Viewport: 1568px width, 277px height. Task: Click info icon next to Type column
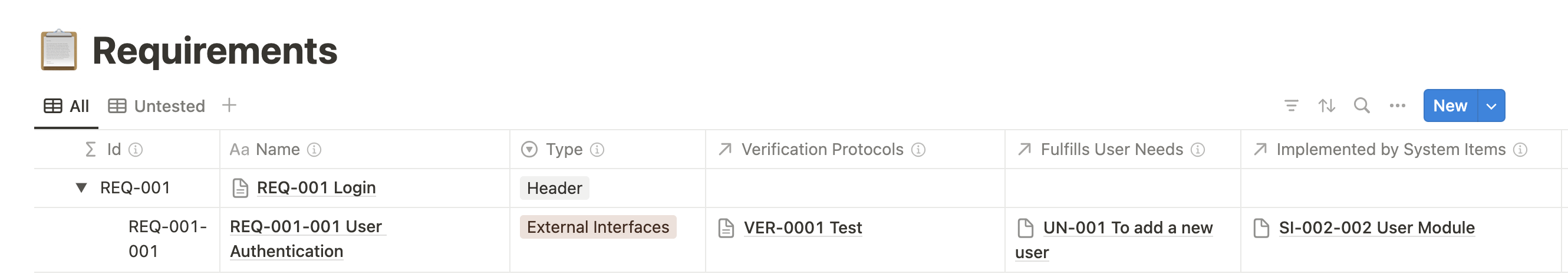coord(597,150)
